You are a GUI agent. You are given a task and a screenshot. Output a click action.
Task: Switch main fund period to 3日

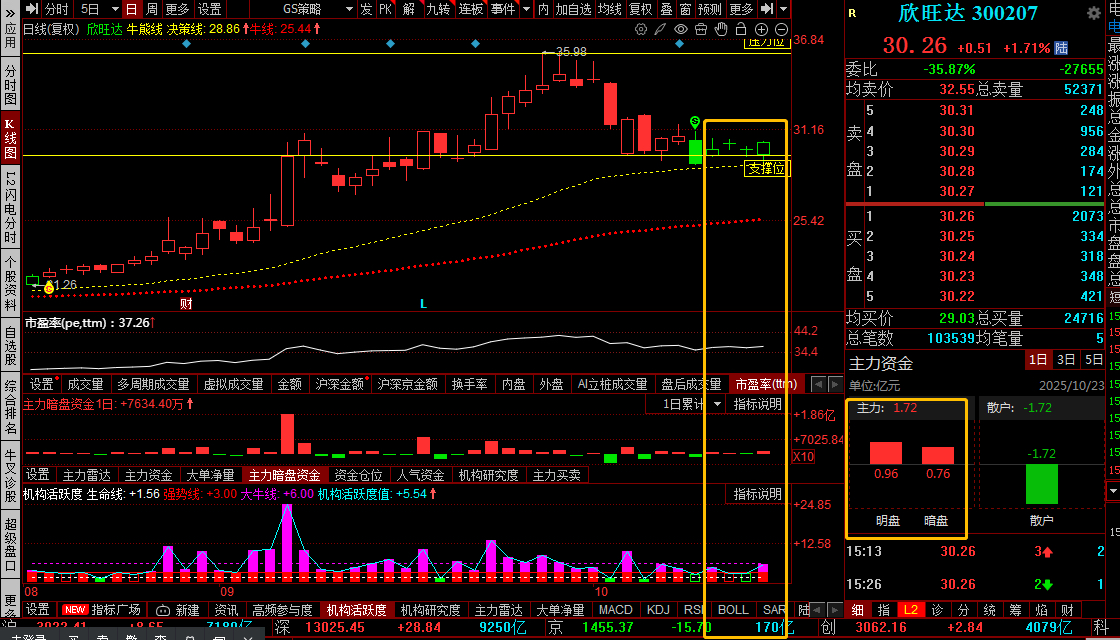[x=1066, y=360]
